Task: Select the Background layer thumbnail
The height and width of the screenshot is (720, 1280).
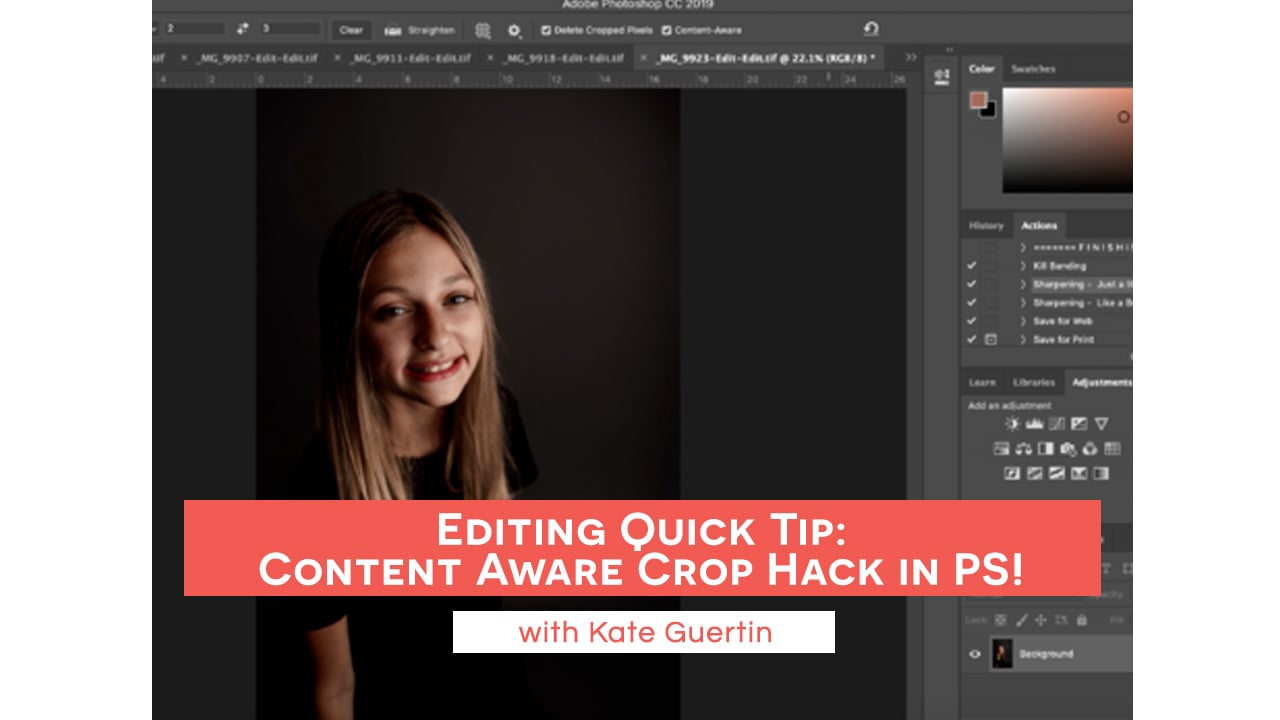Action: click(x=1003, y=654)
